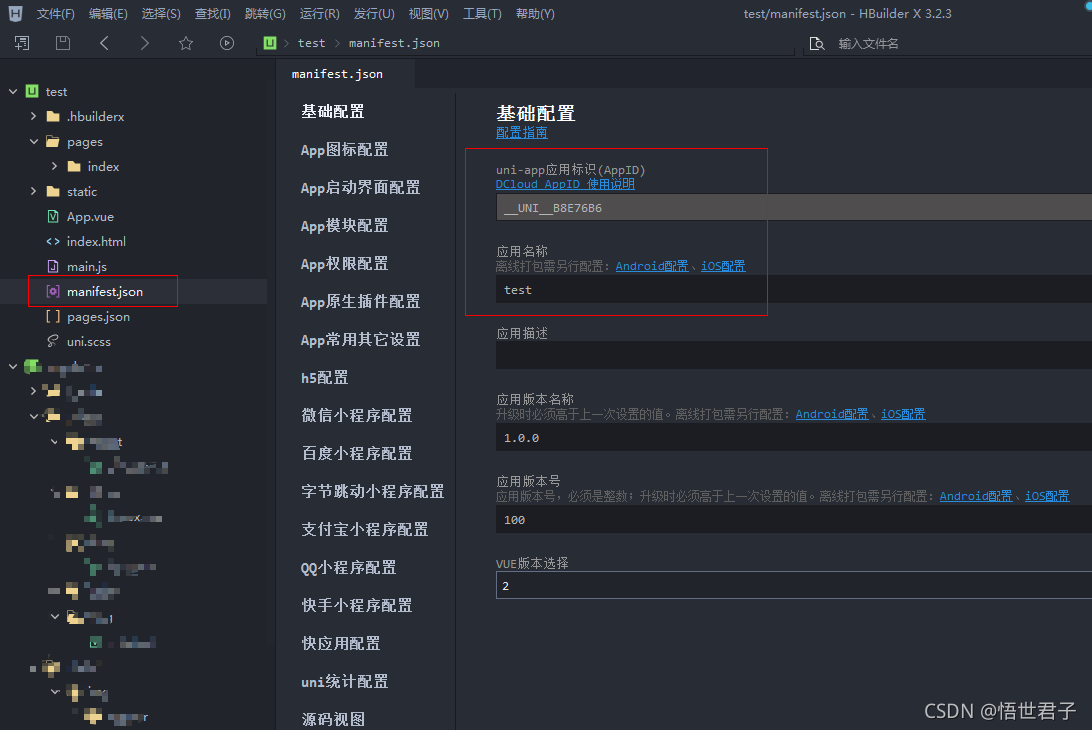
Task: Click the pages.json bracket icon
Action: (53, 317)
